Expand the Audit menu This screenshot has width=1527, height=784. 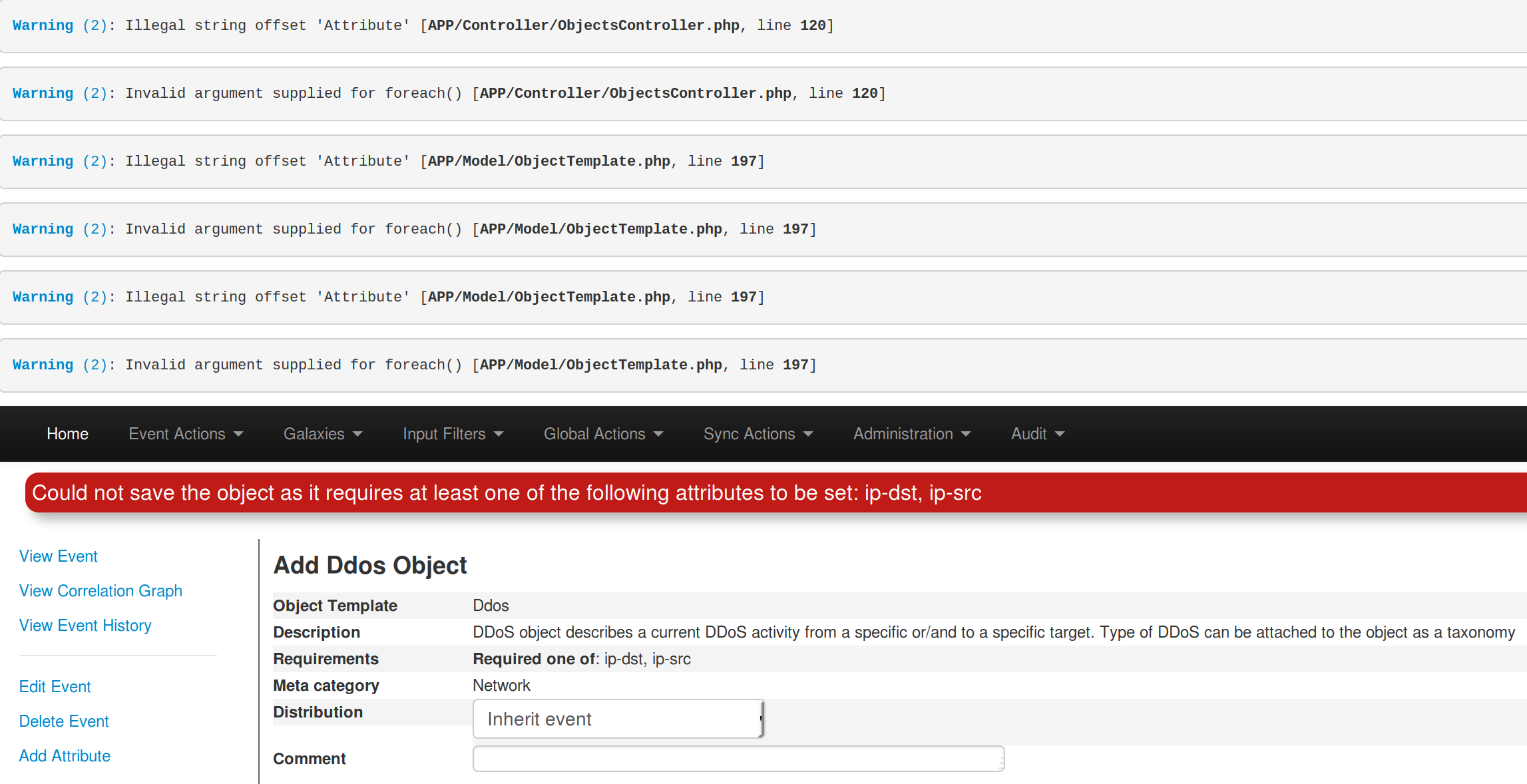(x=1038, y=434)
